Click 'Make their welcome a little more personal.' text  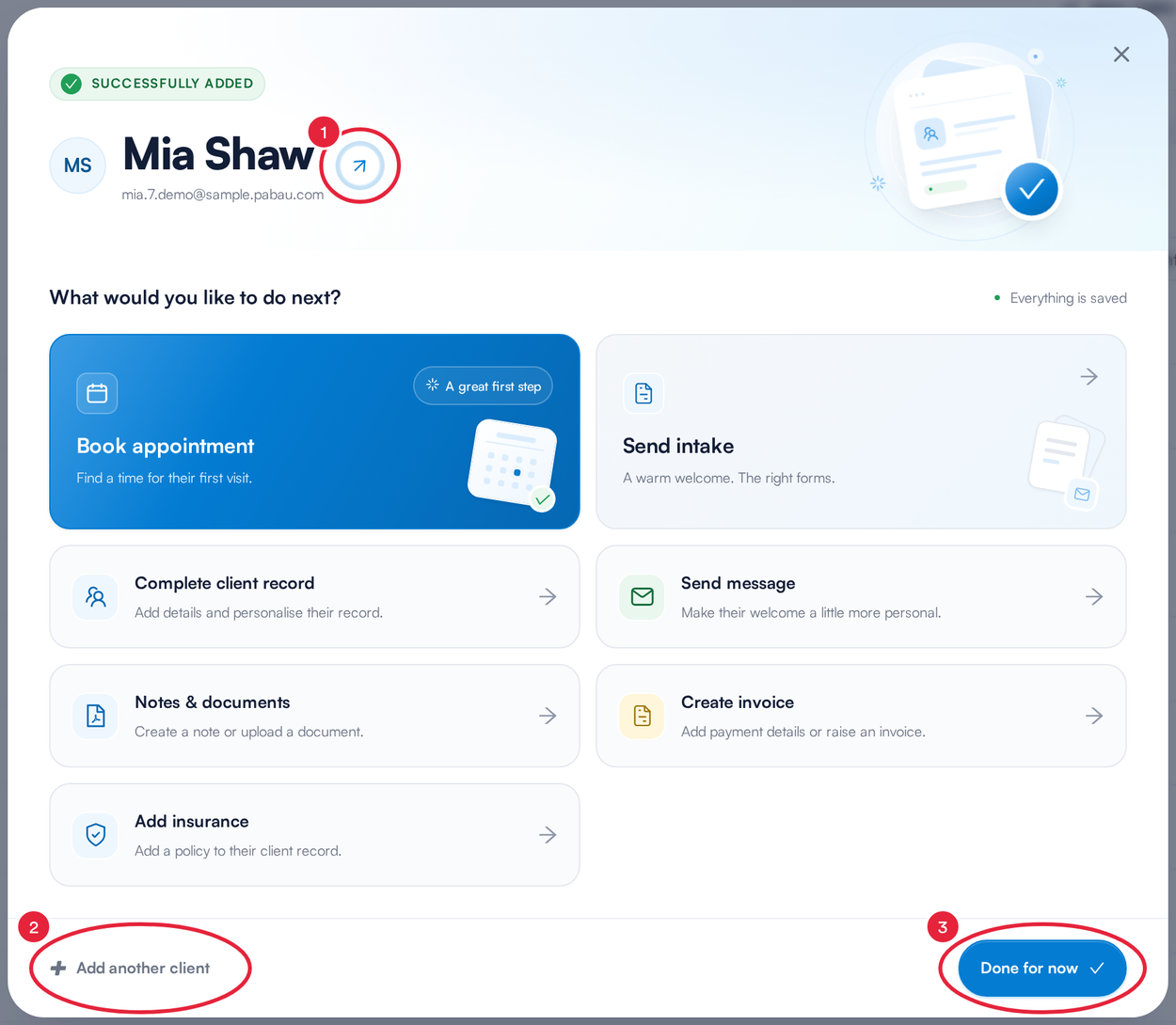tap(811, 613)
